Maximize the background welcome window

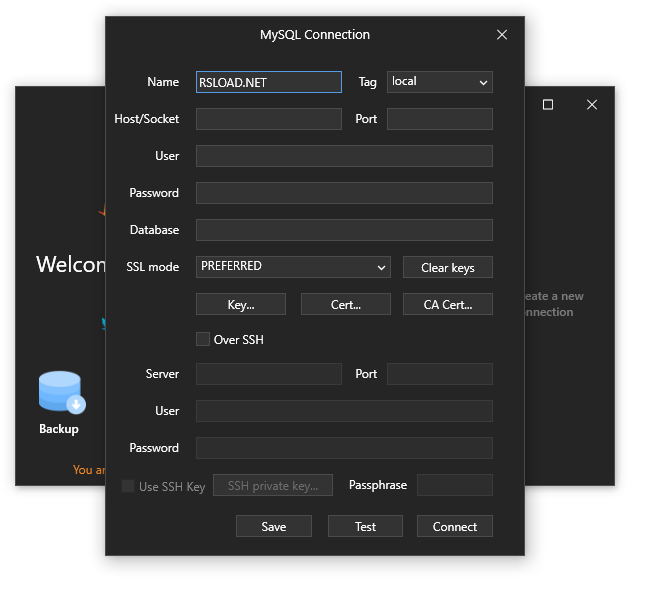[x=548, y=104]
